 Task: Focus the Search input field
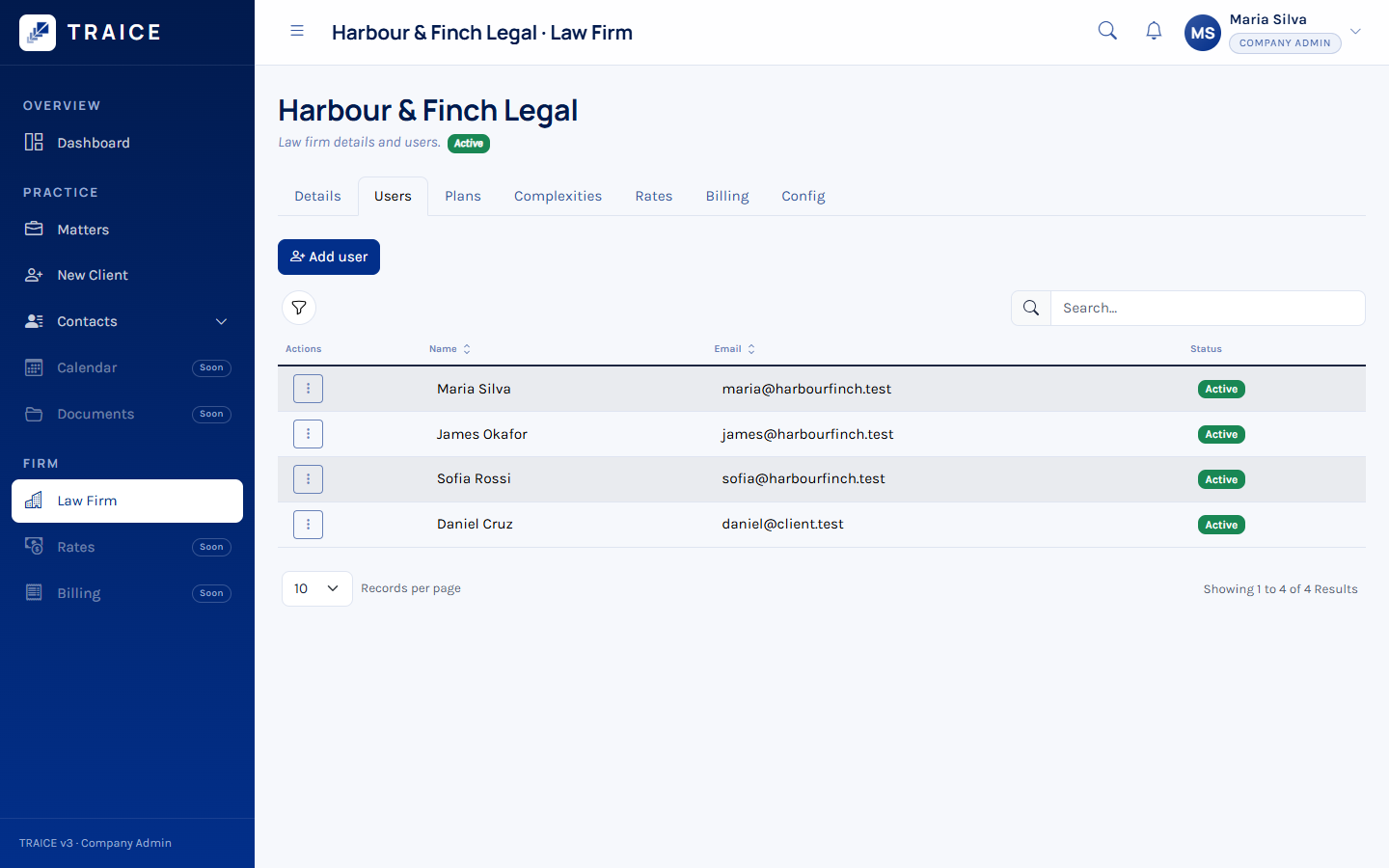tap(1208, 308)
